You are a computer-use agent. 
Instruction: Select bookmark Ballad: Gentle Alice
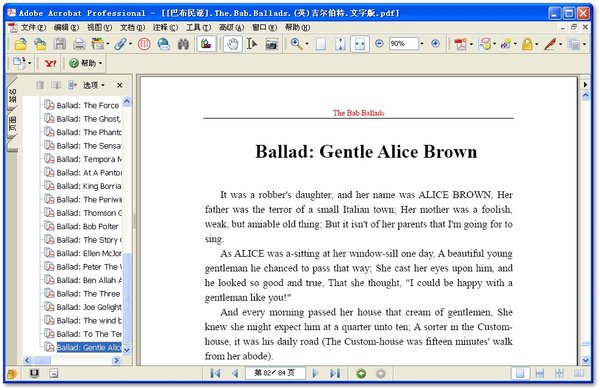(x=89, y=347)
